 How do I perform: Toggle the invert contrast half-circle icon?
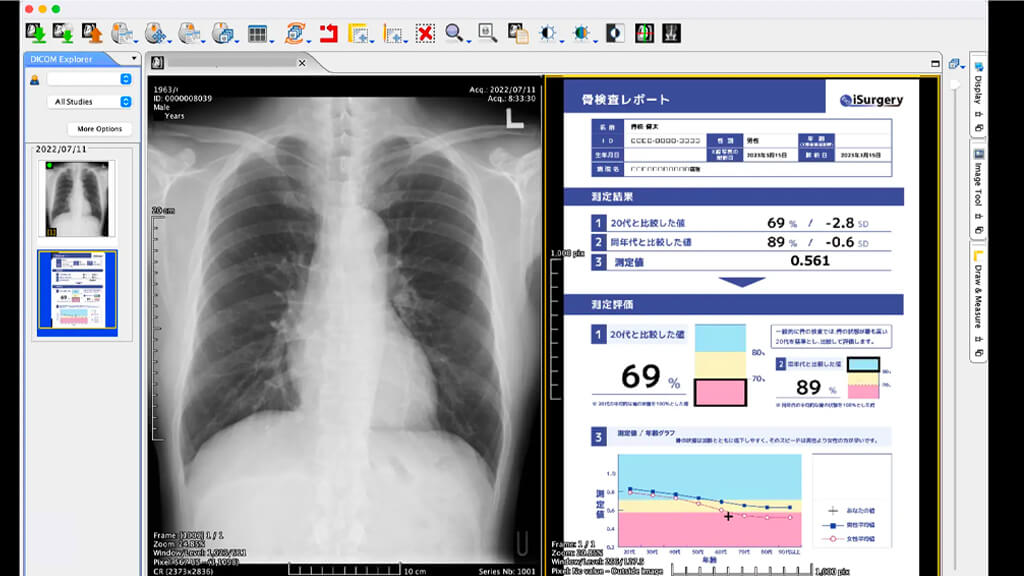tap(614, 33)
